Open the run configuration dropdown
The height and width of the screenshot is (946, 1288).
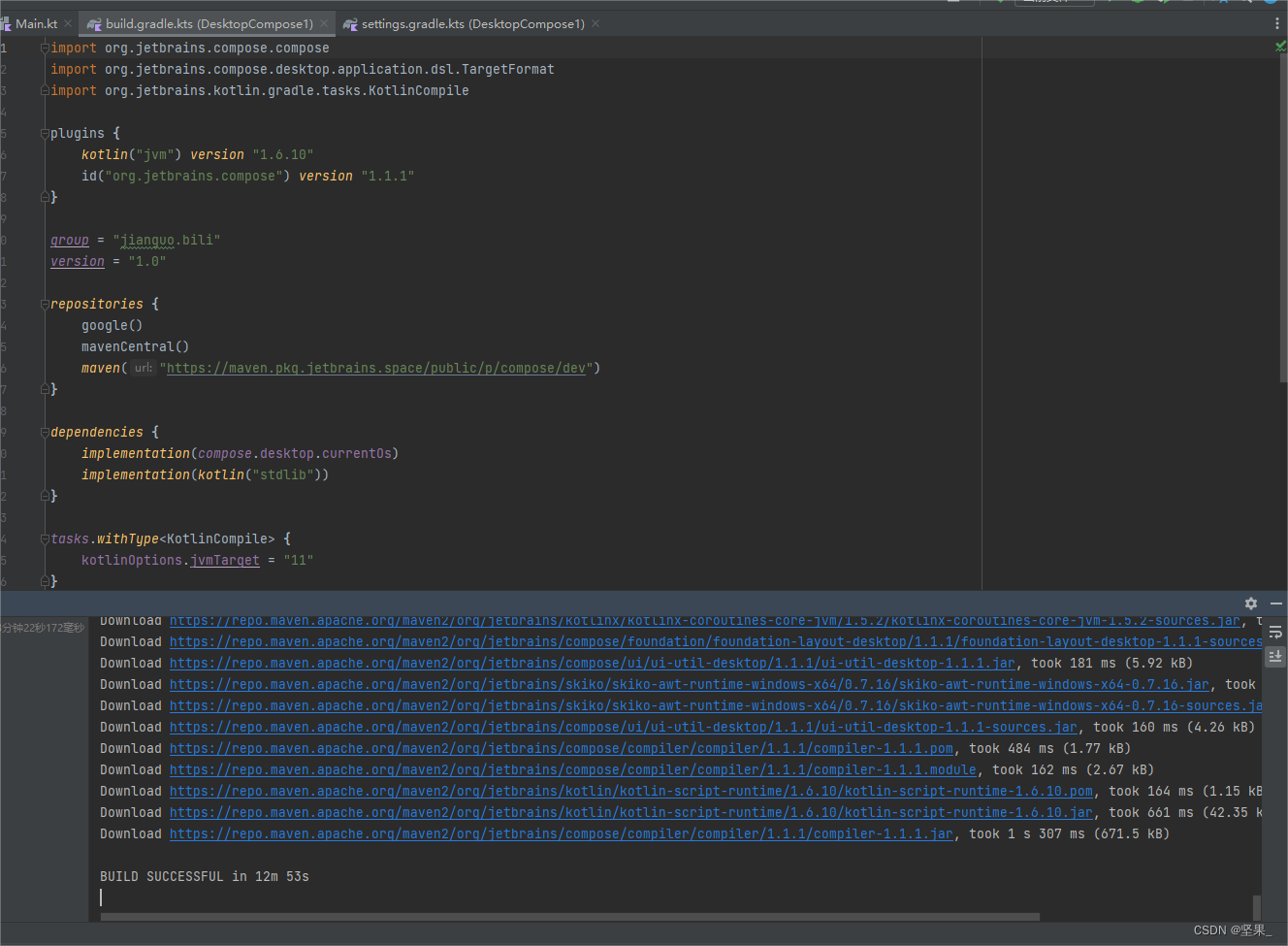1054,4
